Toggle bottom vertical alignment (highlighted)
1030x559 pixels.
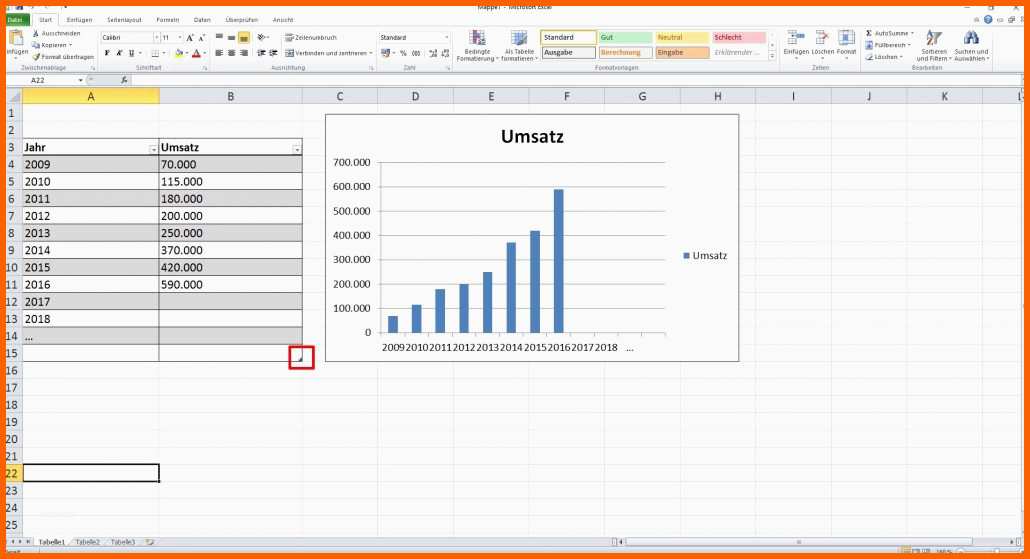click(x=244, y=38)
